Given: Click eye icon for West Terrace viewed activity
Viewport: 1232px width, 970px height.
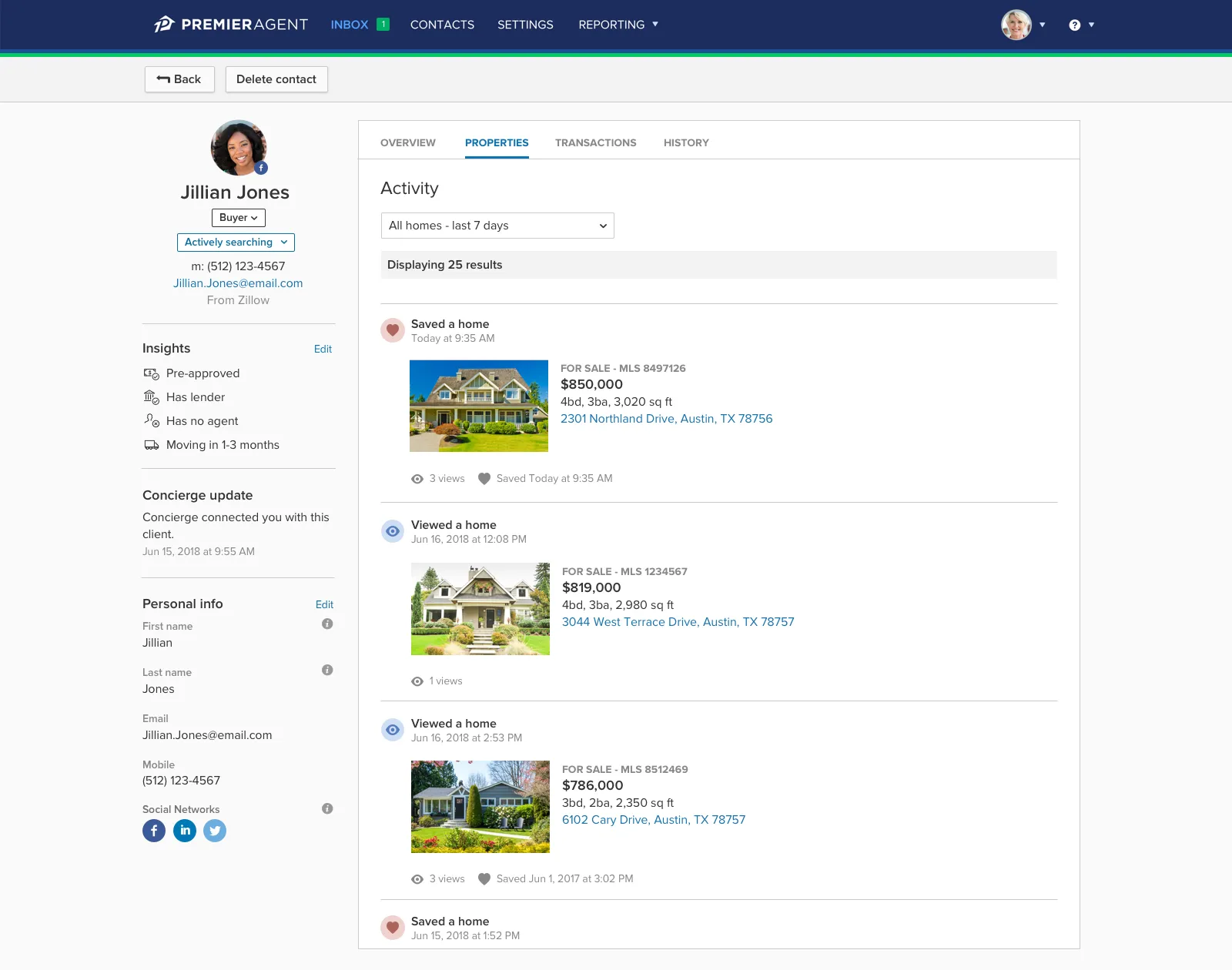Looking at the screenshot, I should click(393, 531).
